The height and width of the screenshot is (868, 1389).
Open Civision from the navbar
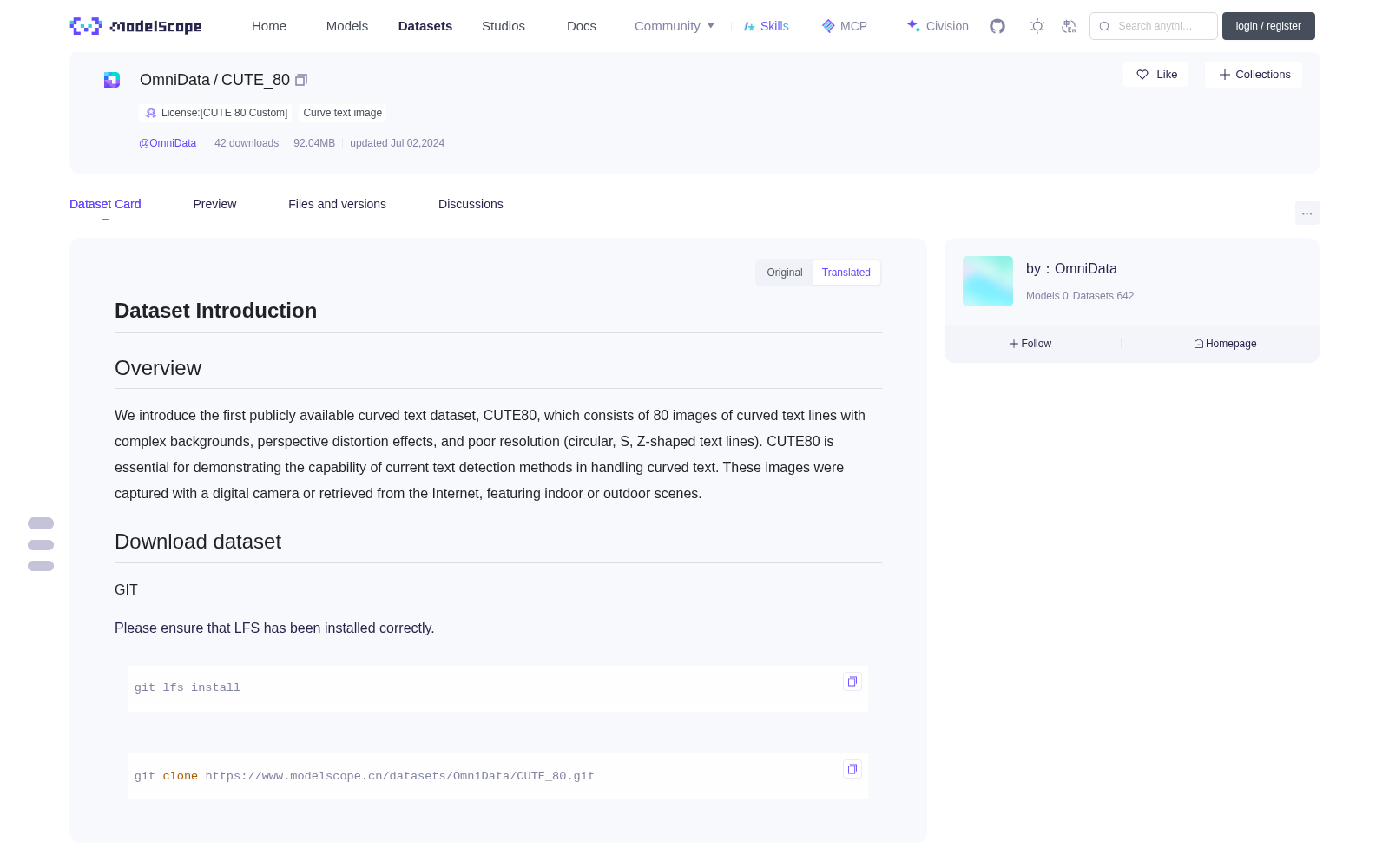[x=938, y=26]
